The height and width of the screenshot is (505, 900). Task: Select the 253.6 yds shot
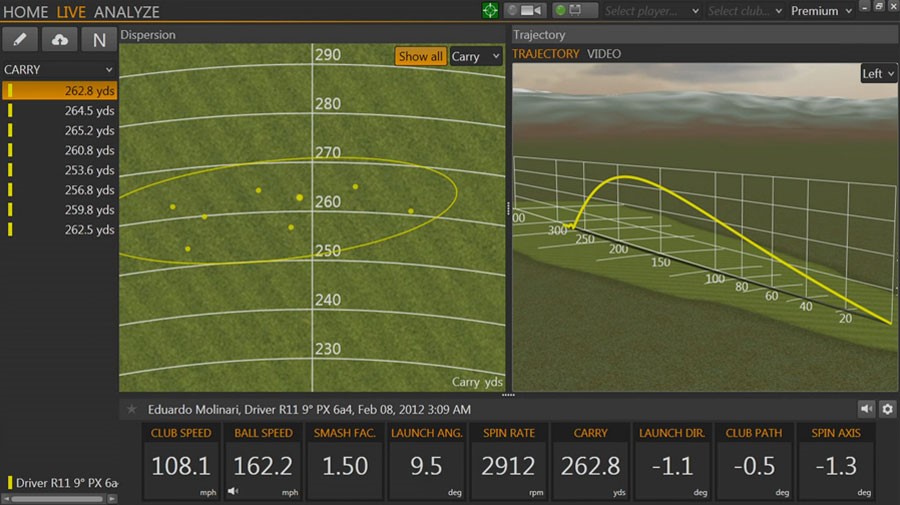point(60,170)
